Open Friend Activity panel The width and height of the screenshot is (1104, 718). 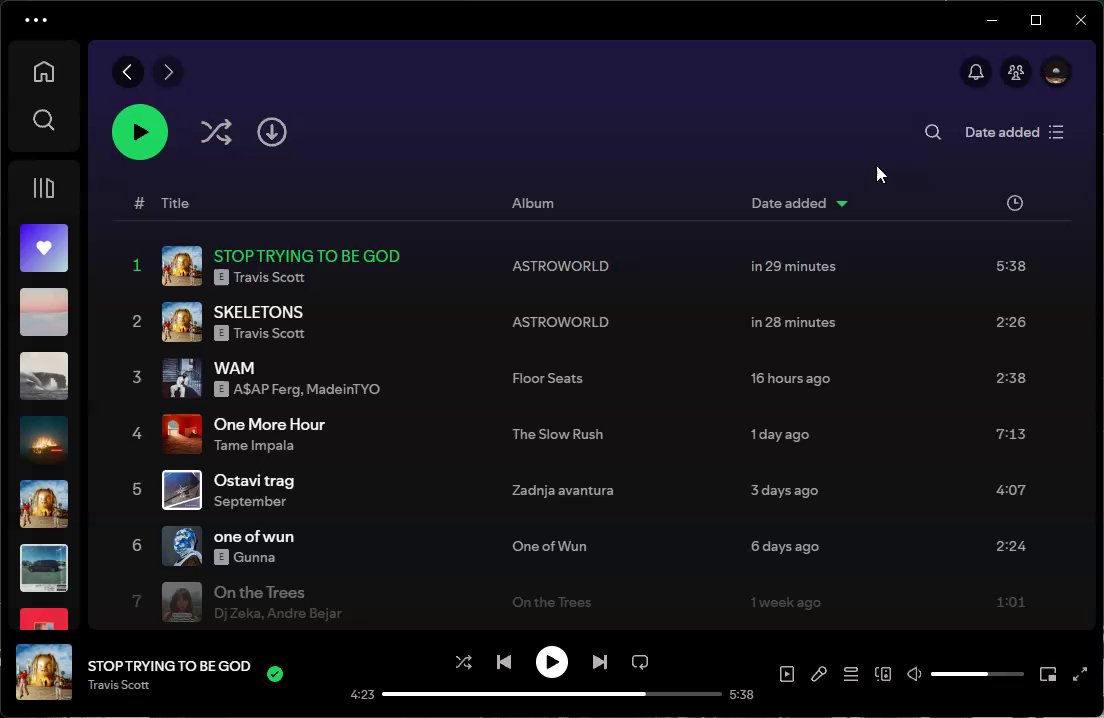[1016, 72]
